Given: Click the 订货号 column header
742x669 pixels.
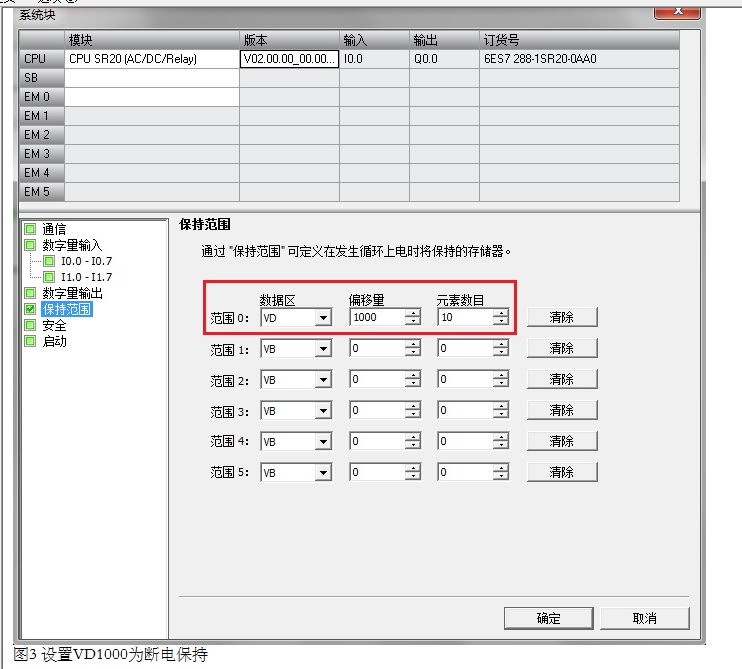Looking at the screenshot, I should (579, 40).
